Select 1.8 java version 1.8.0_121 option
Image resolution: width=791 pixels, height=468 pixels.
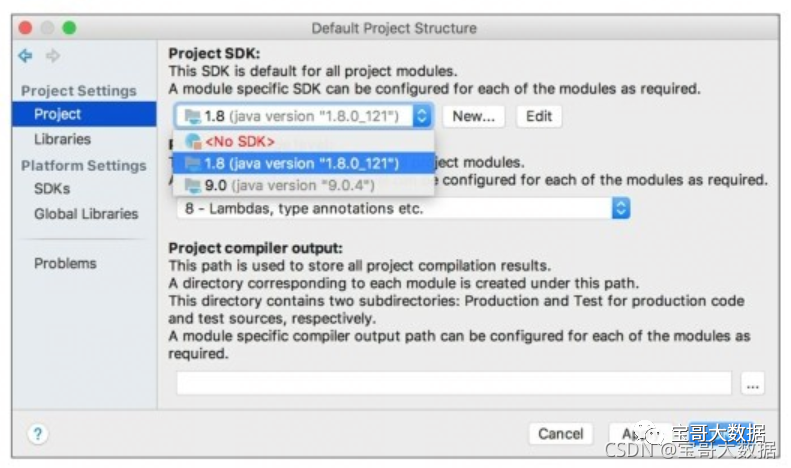point(304,163)
